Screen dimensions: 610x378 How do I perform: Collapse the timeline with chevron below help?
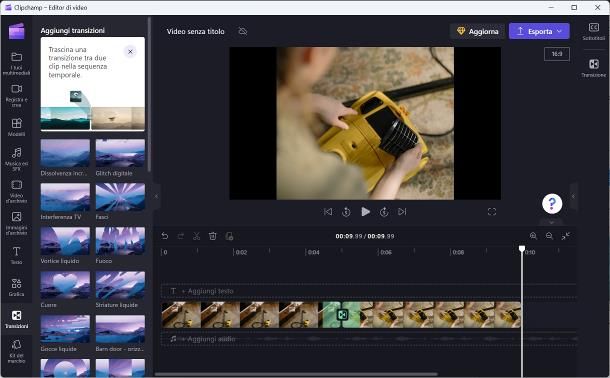552,222
